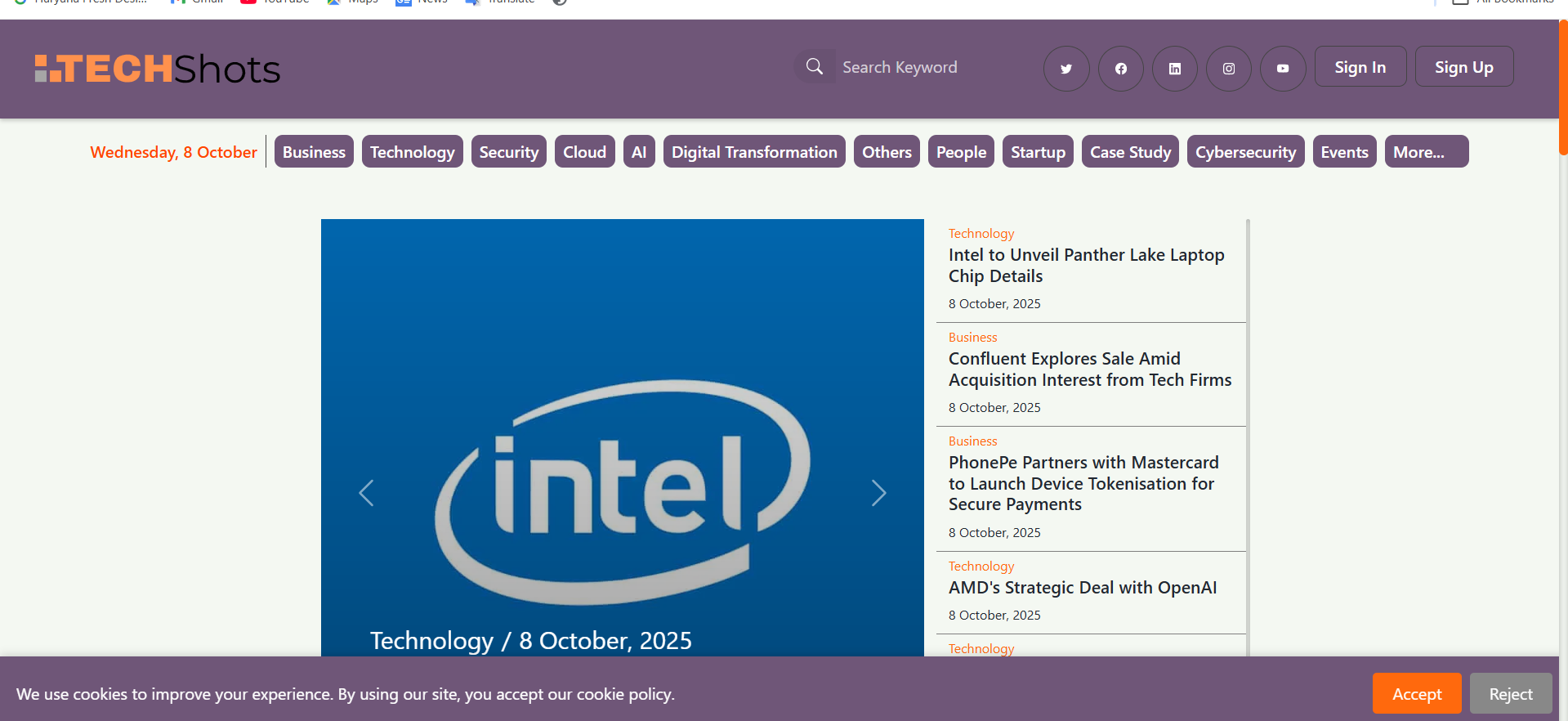Click Technology tag above AMD headline

(x=981, y=566)
